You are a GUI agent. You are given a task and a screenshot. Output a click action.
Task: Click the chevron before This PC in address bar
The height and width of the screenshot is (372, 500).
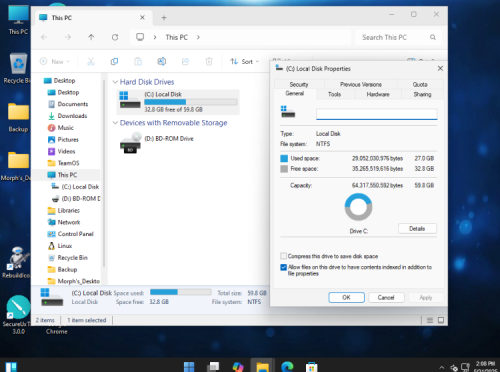click(155, 37)
